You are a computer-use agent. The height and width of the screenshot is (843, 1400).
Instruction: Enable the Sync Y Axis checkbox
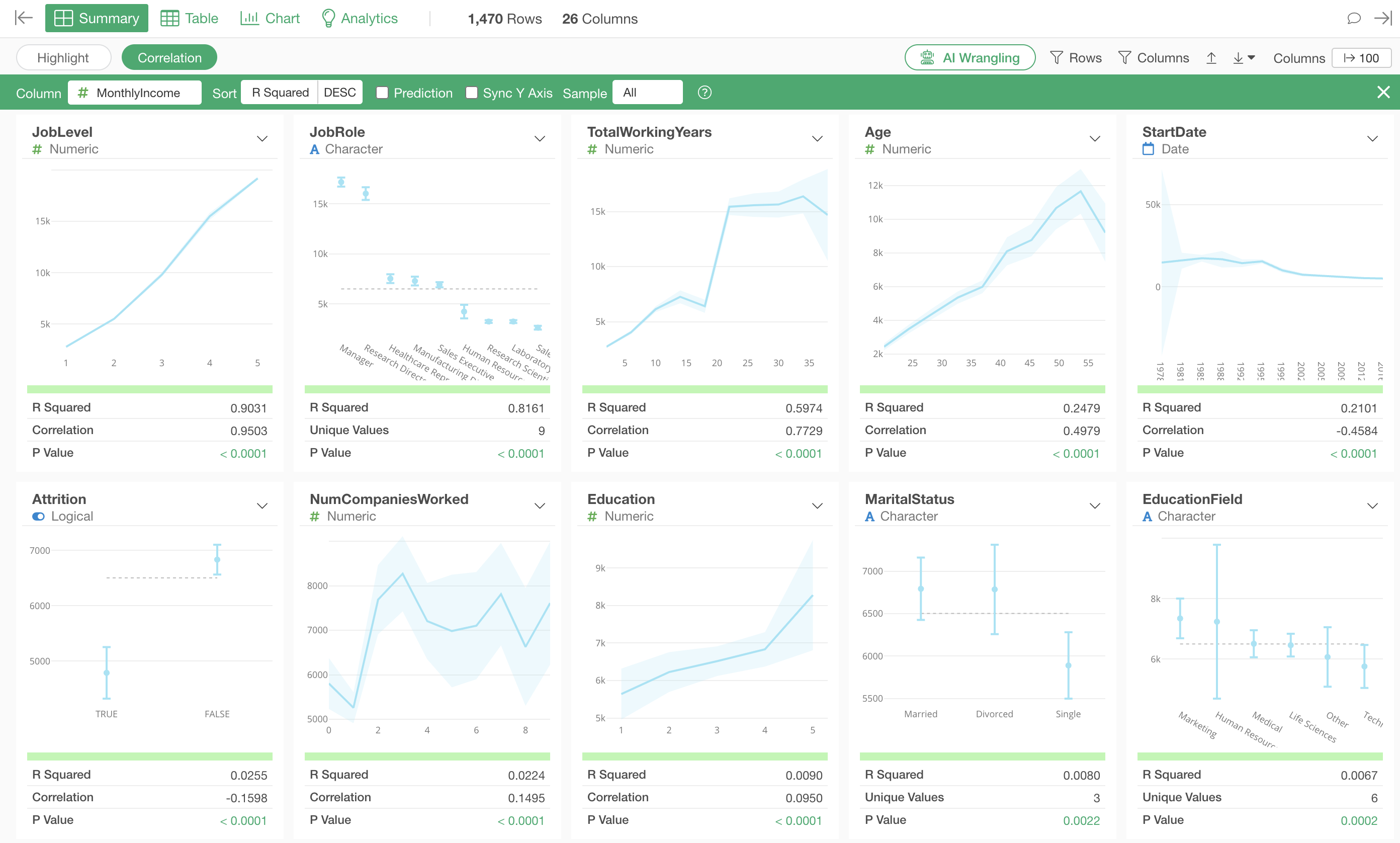471,93
